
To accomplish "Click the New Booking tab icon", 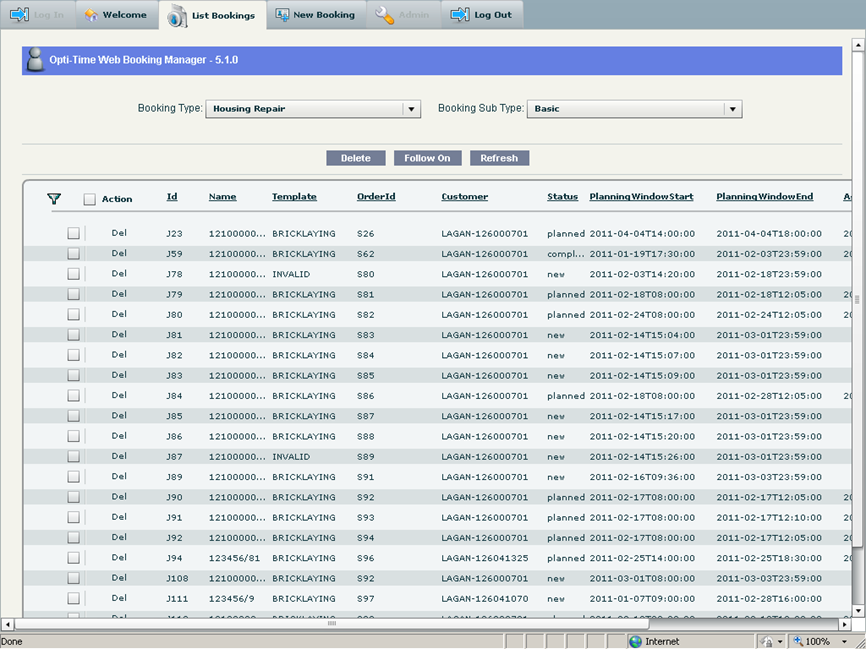I will (x=283, y=15).
